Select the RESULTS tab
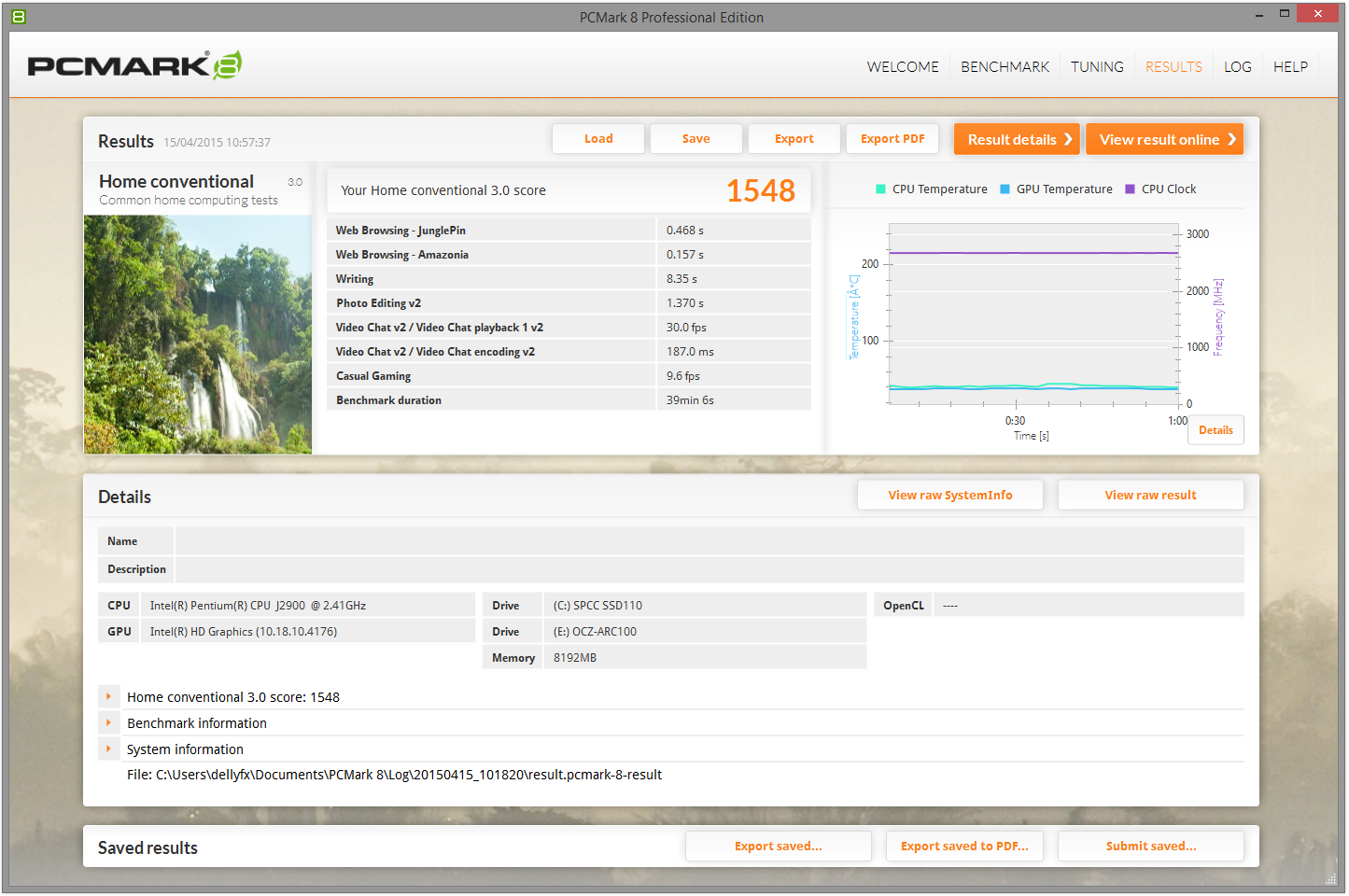This screenshot has height=896, width=1349. [1173, 67]
